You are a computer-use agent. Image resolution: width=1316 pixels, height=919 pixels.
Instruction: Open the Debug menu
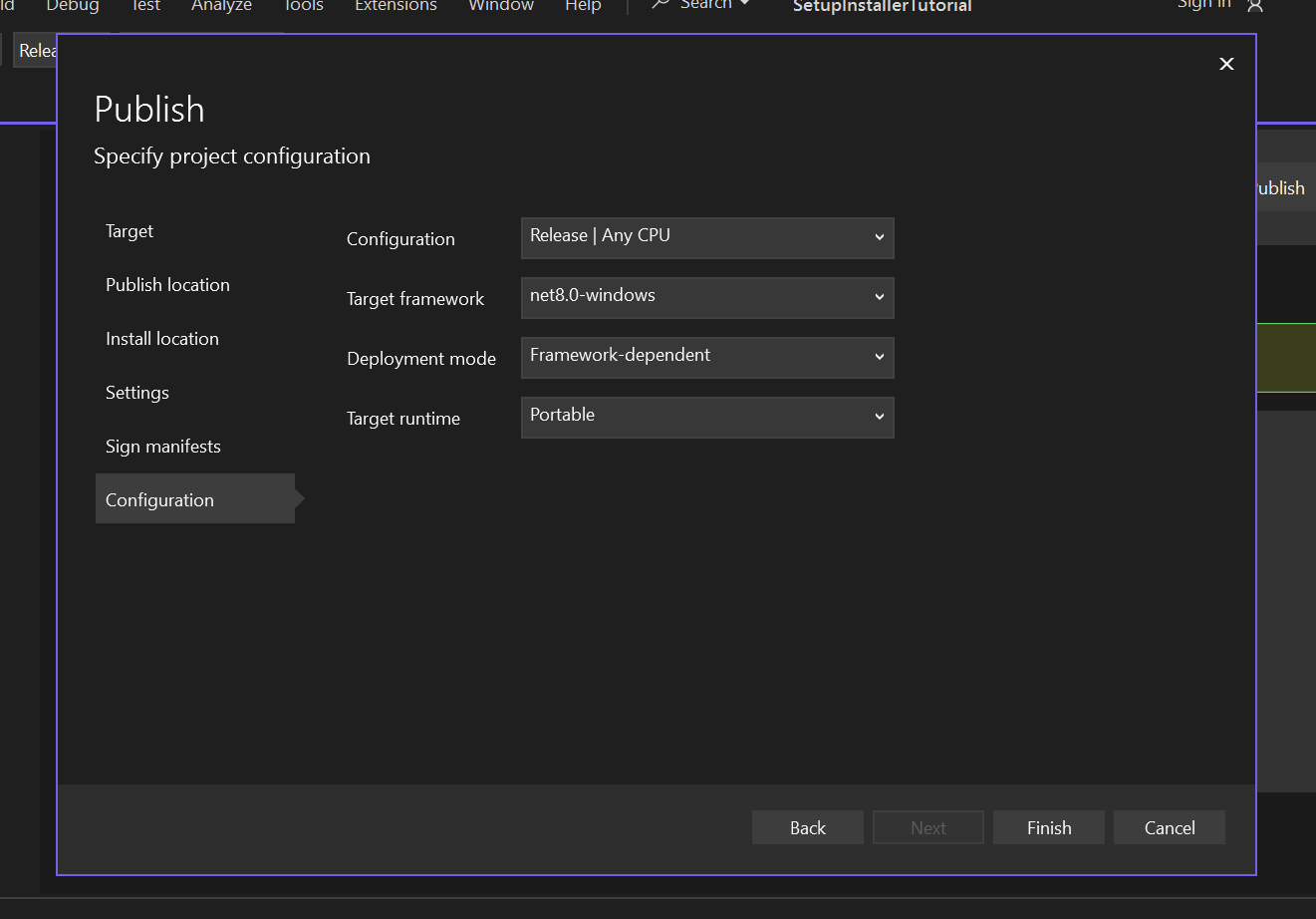(72, 6)
